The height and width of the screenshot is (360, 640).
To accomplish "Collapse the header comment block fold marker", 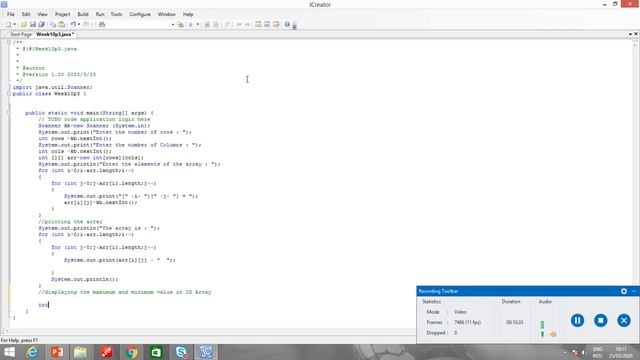I will pos(9,42).
